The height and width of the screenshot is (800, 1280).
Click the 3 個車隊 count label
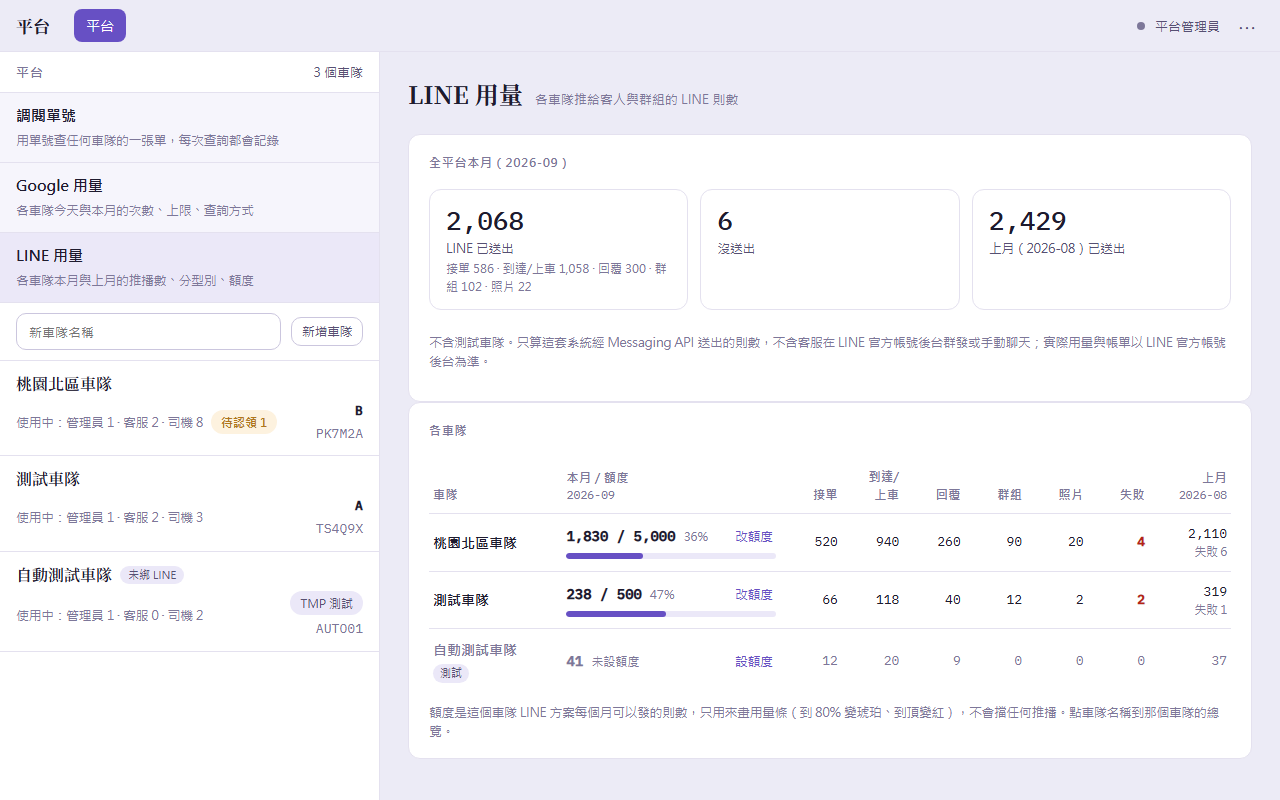point(338,73)
